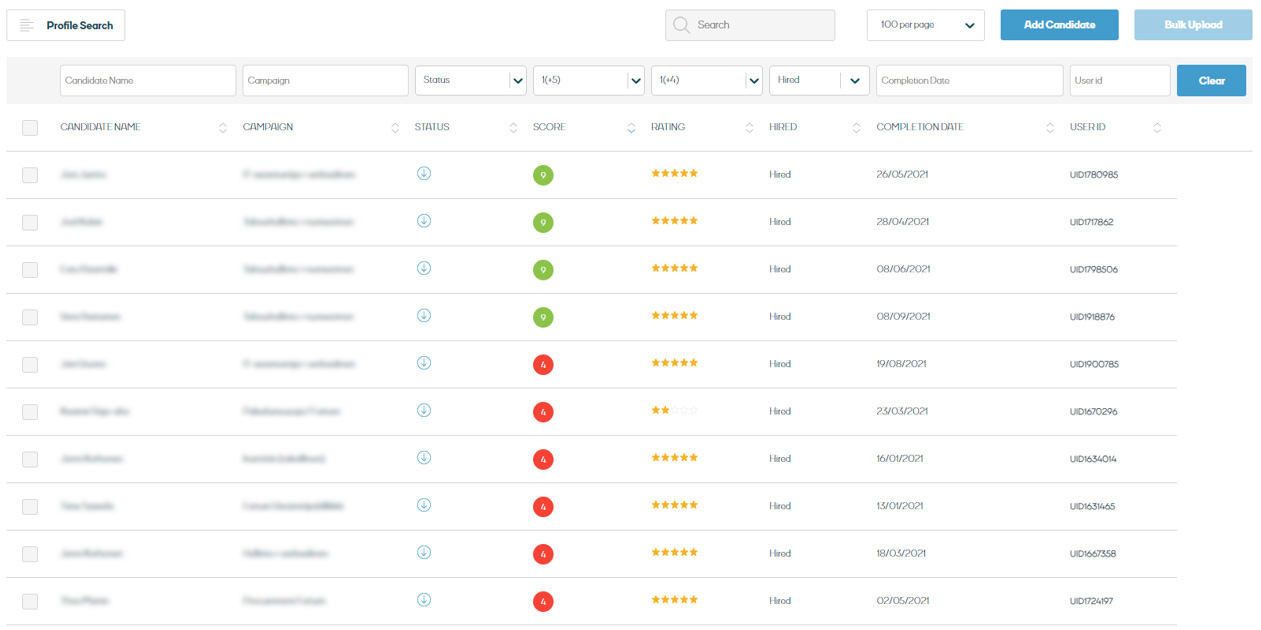The width and height of the screenshot is (1261, 630).
Task: Click the green score 9 badge for UID1918876
Action: click(x=543, y=317)
